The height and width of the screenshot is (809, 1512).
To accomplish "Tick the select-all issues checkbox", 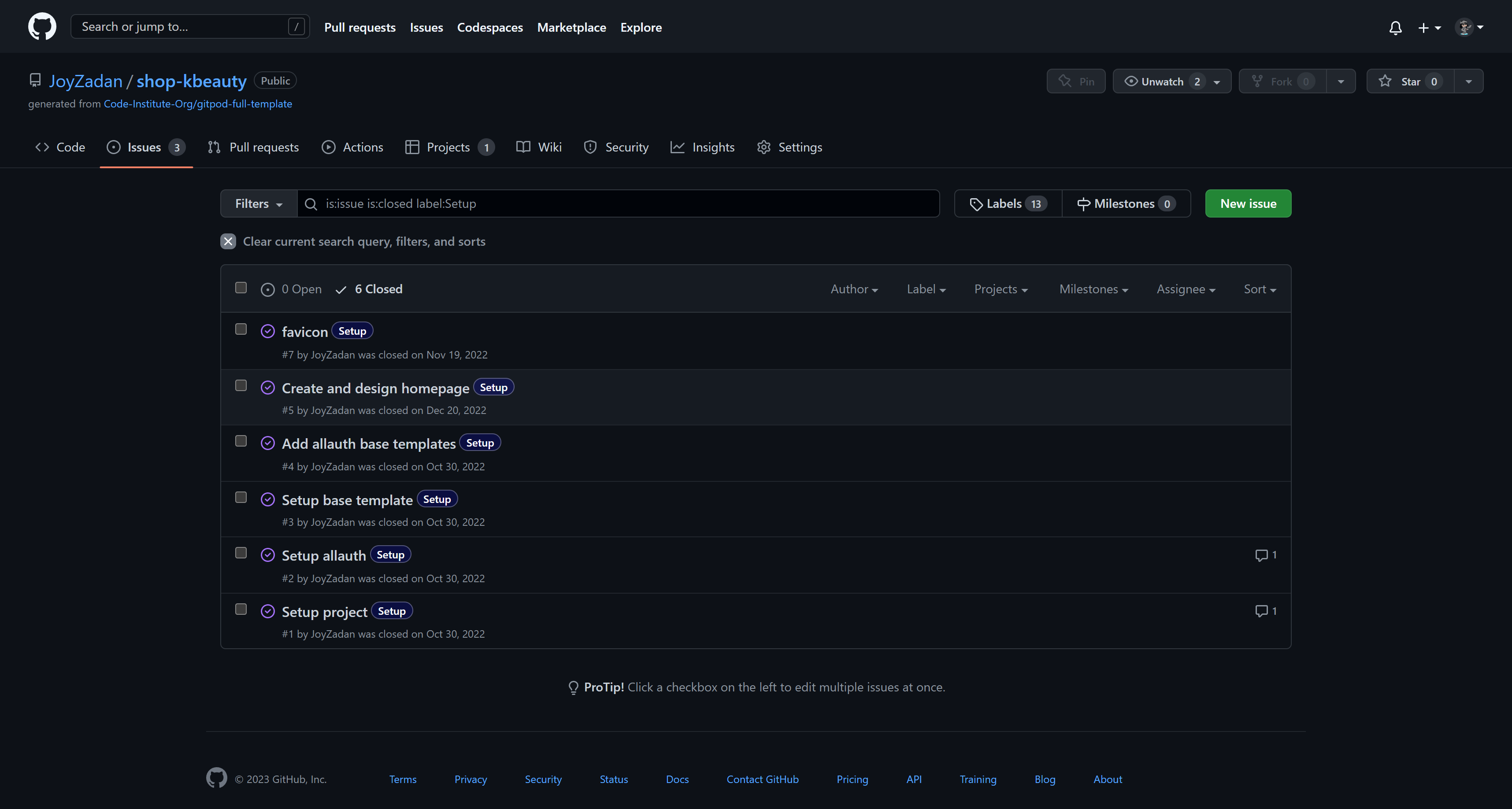I will click(241, 288).
